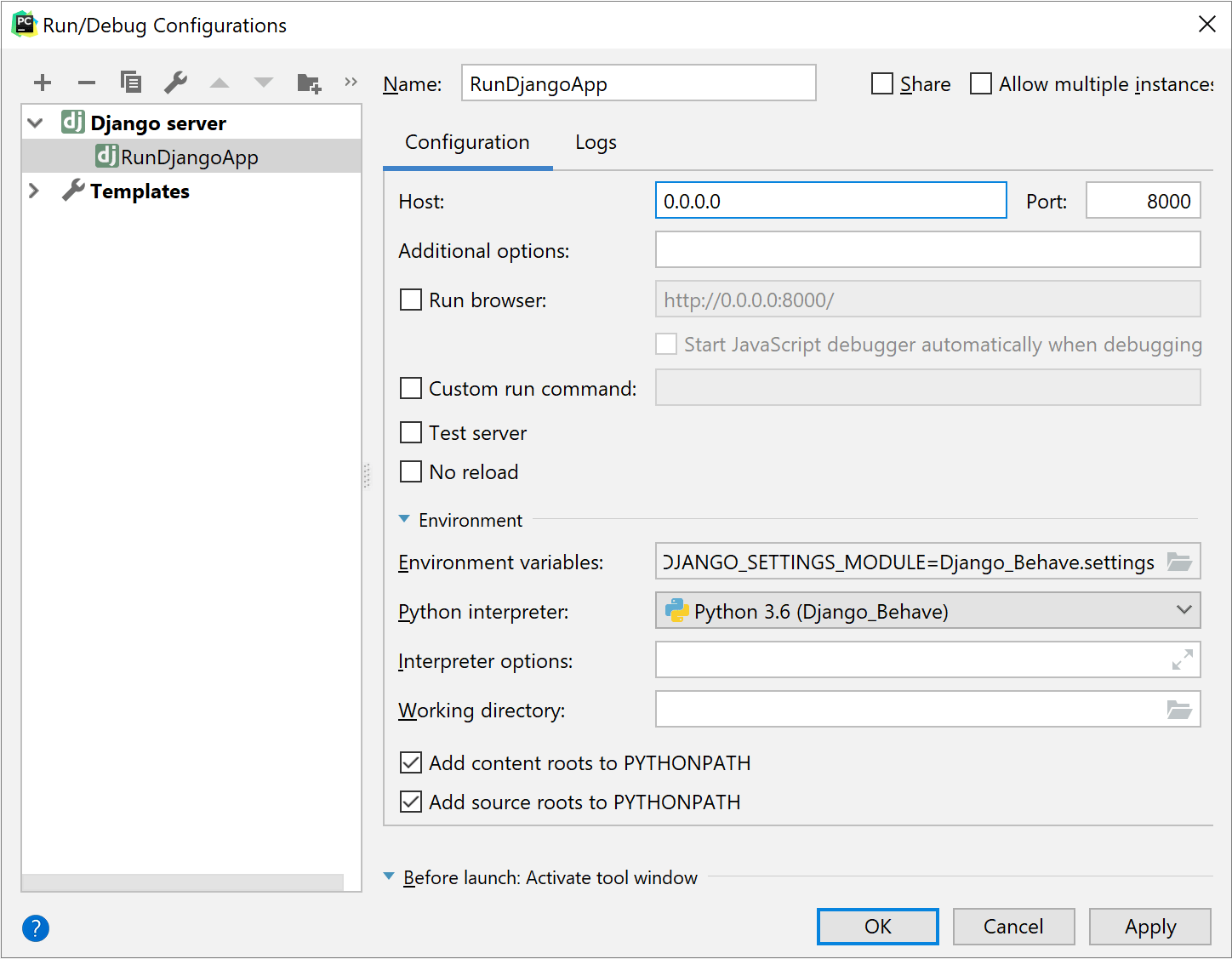The width and height of the screenshot is (1232, 959).
Task: Enable the Share checkbox
Action: (882, 83)
